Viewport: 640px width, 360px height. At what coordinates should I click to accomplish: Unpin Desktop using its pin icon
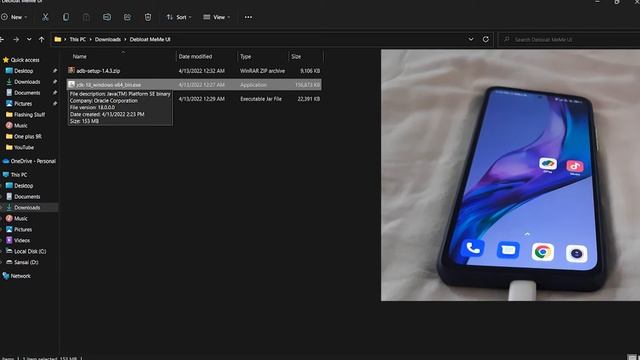[x=55, y=71]
